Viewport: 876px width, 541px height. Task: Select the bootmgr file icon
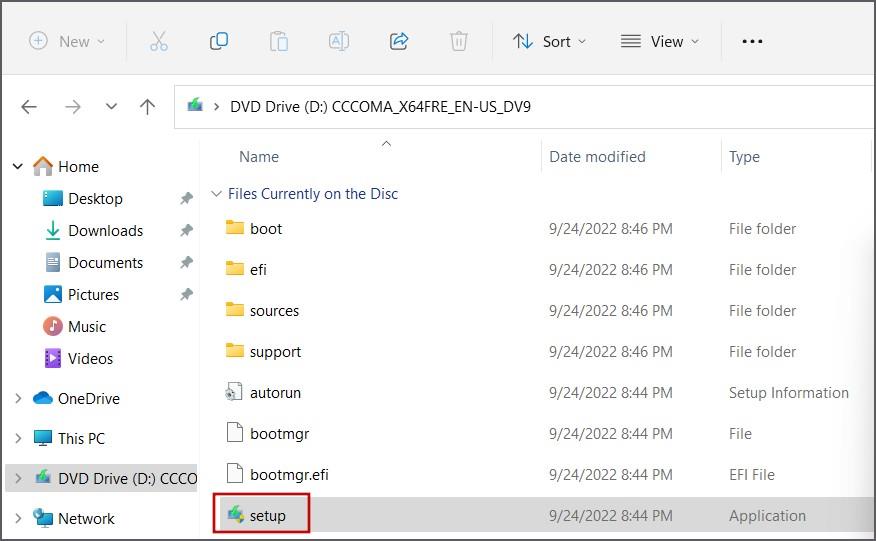pos(235,433)
